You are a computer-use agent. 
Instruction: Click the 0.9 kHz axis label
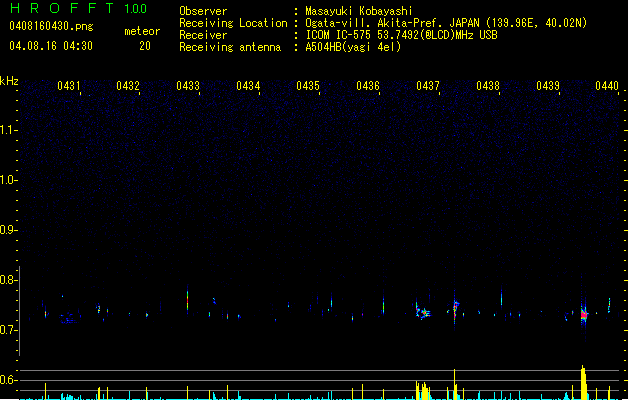tap(8, 230)
